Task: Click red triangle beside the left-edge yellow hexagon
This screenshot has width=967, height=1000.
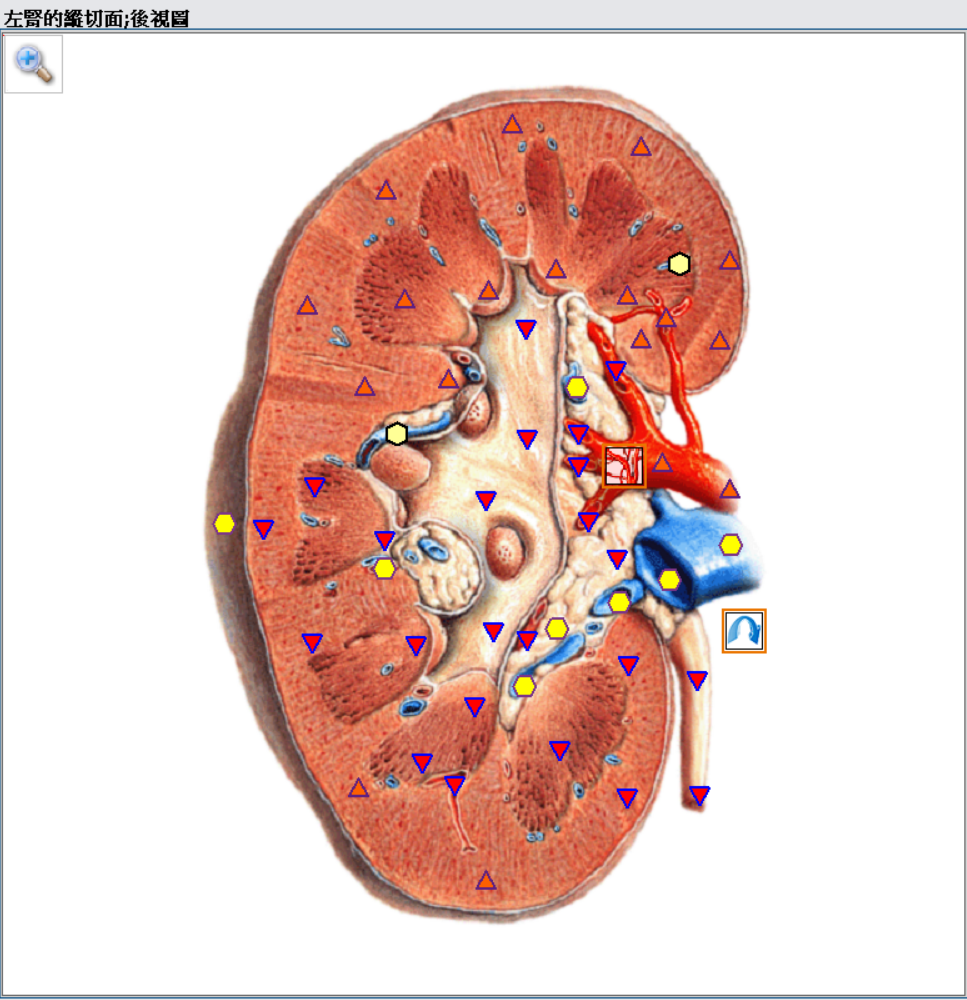Action: (x=263, y=529)
